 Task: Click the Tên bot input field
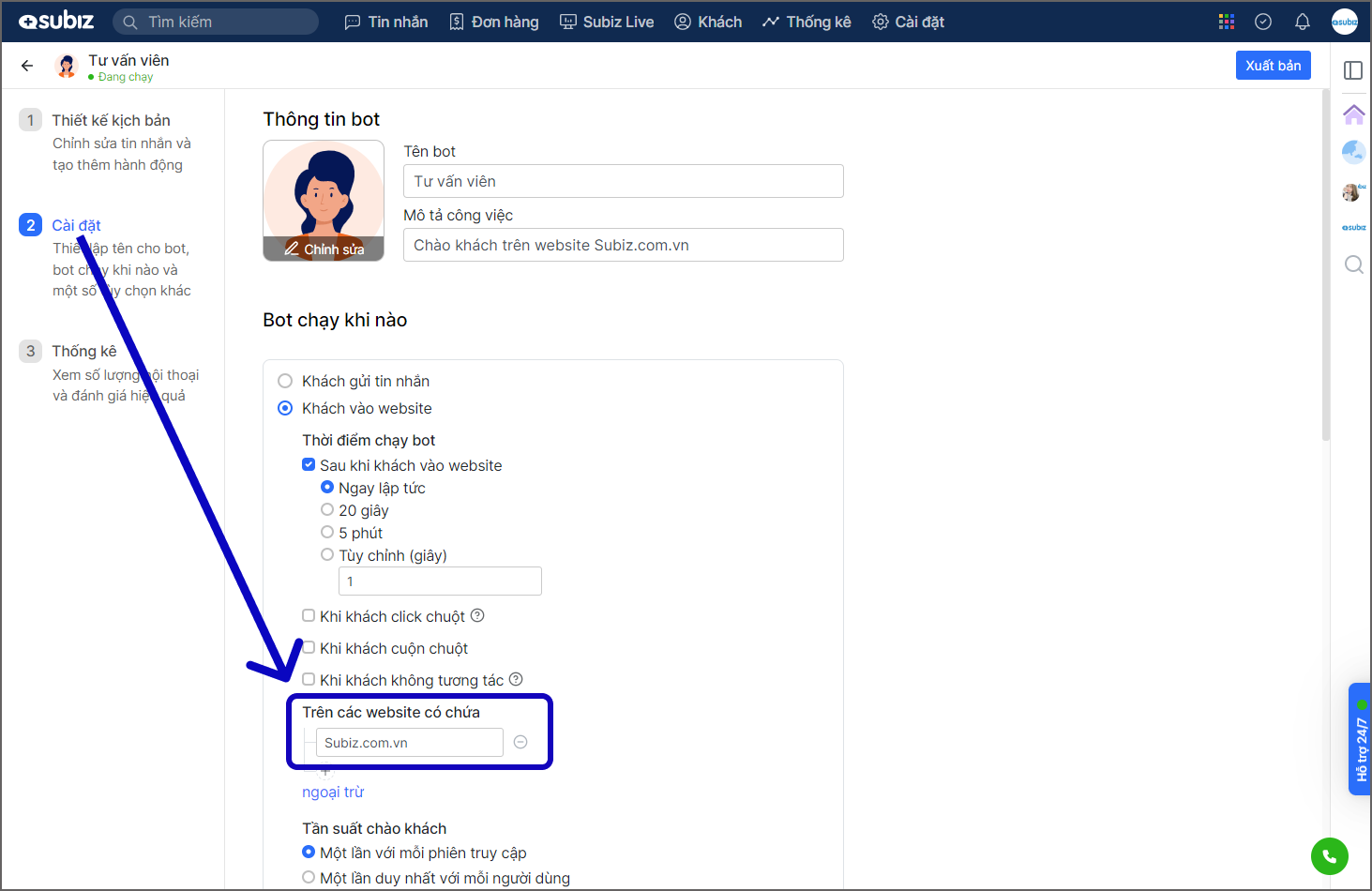point(623,181)
